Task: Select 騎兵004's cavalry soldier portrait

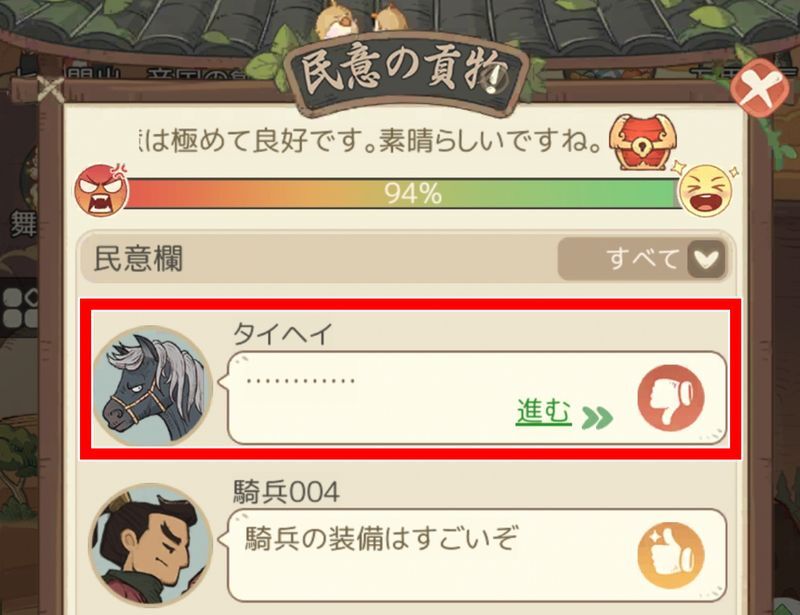Action: point(151,545)
